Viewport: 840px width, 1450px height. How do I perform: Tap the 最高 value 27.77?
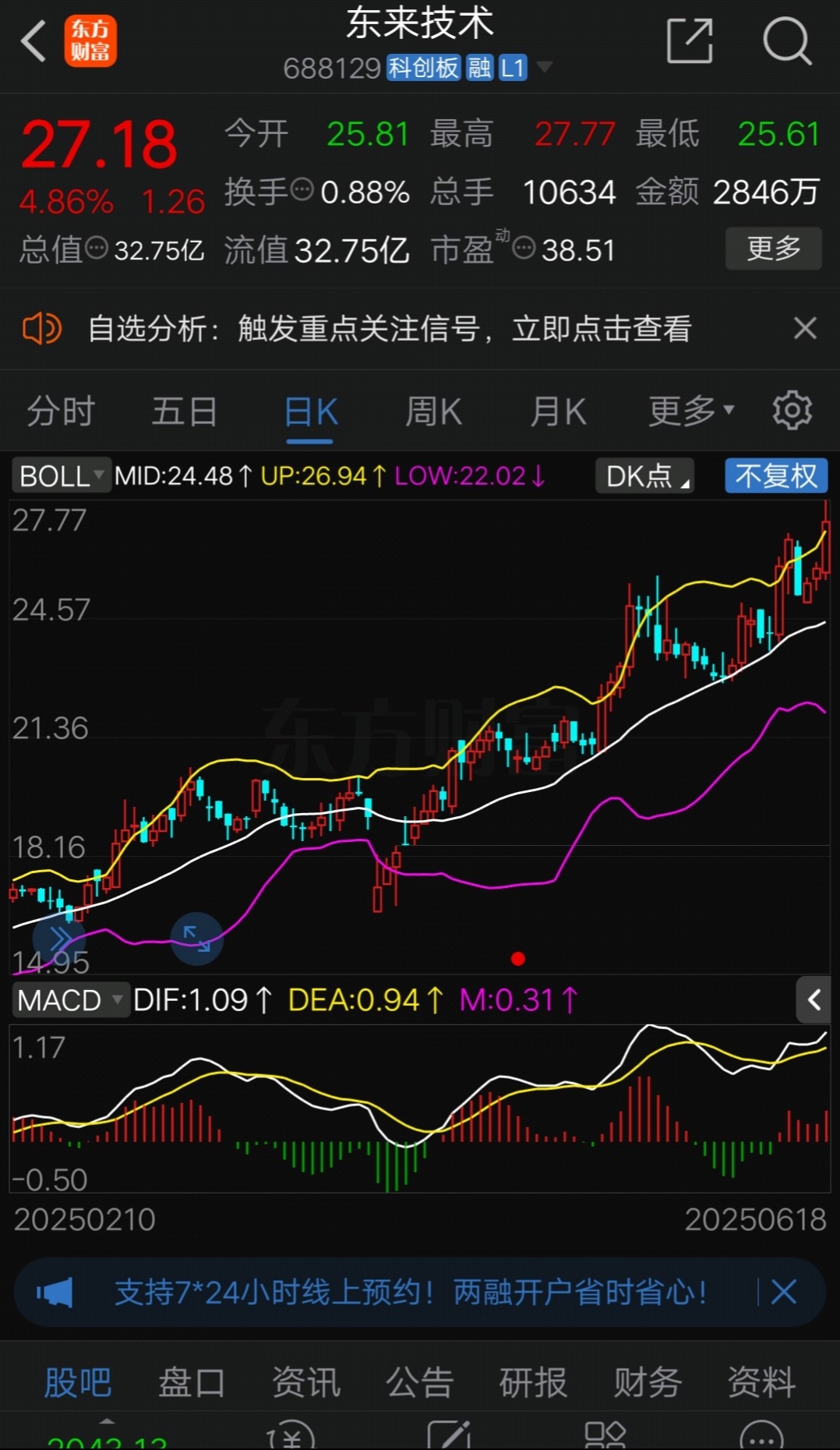click(x=574, y=134)
